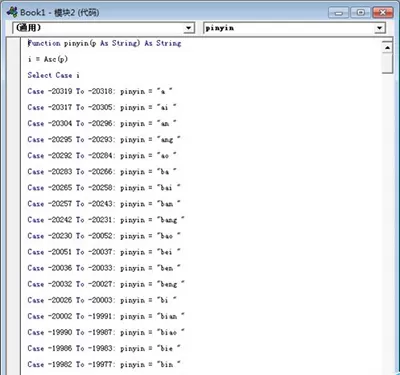Click the window title Book1 - 模块2 (代码)

point(60,12)
